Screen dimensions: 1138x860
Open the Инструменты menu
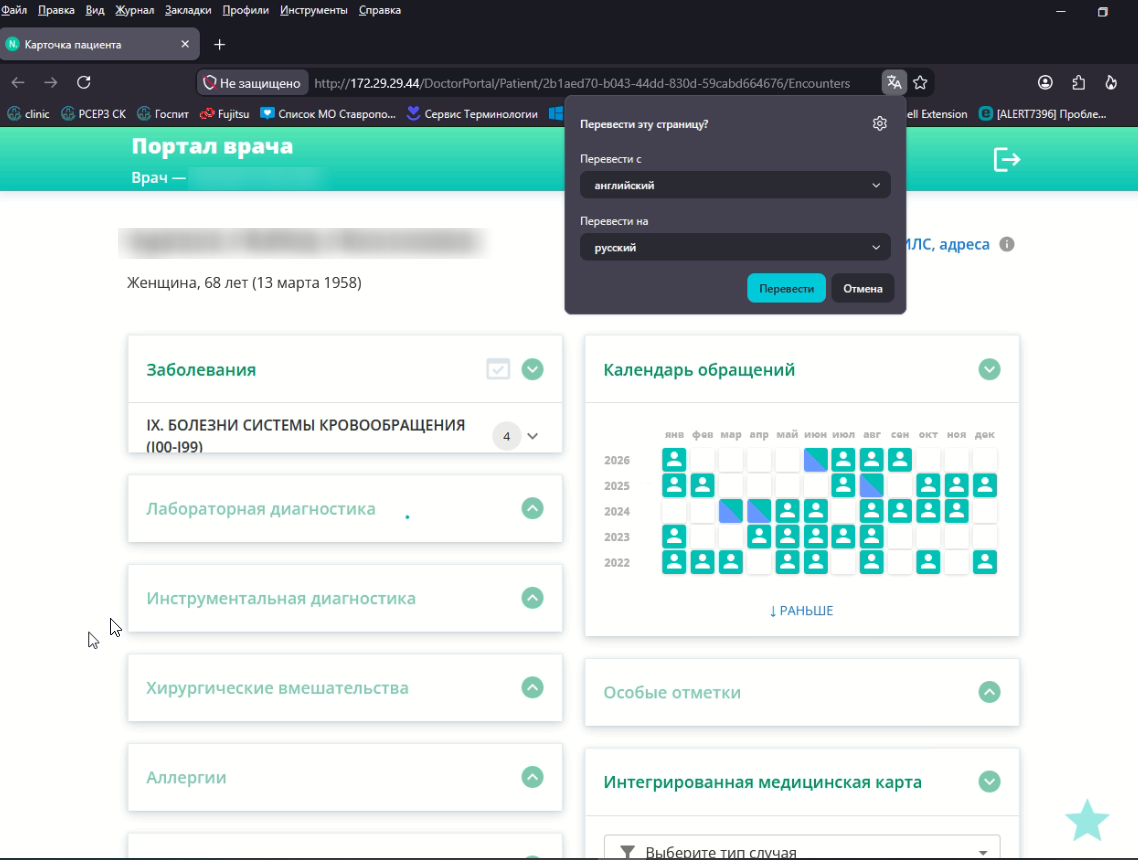click(x=314, y=10)
